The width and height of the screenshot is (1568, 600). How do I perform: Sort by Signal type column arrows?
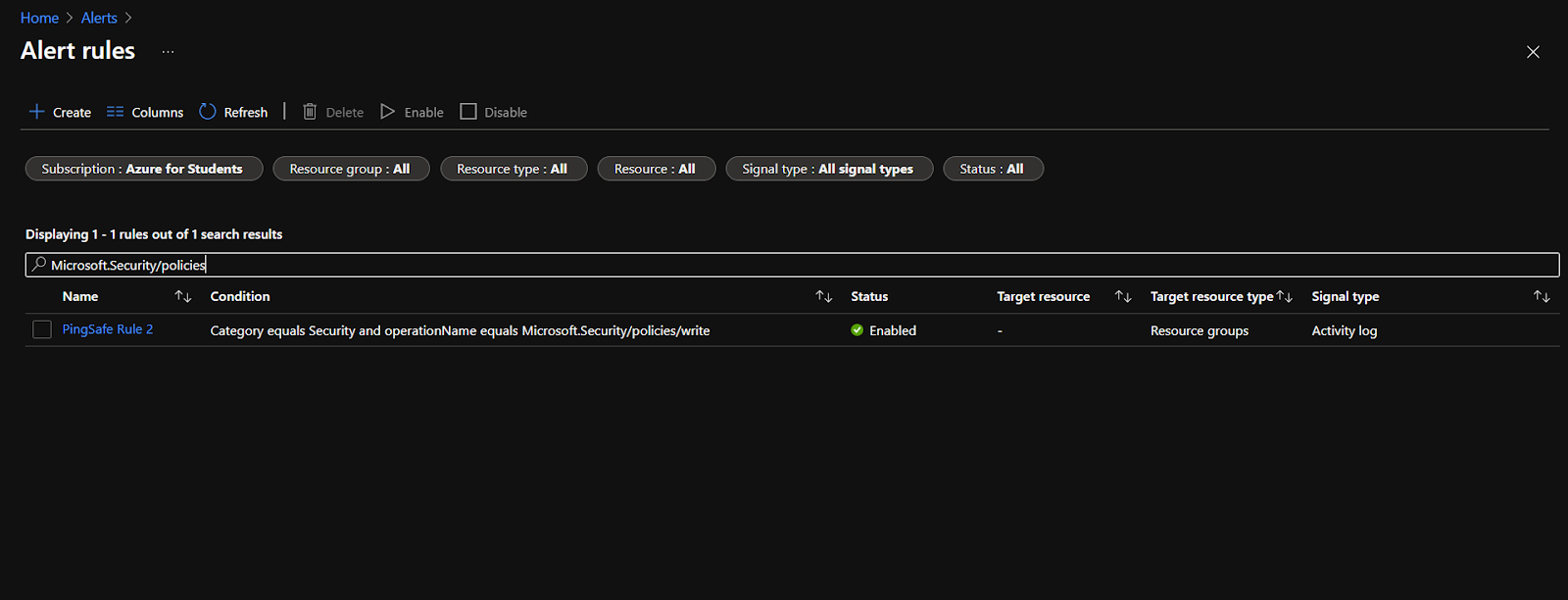[x=1542, y=296]
